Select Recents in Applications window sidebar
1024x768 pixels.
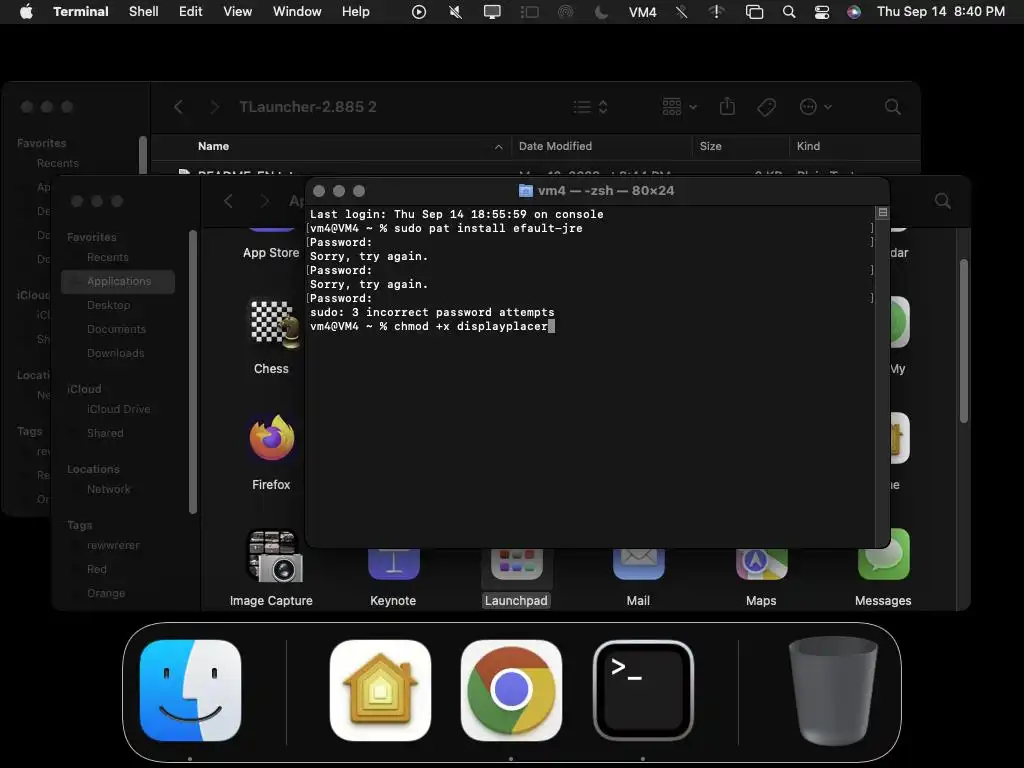(108, 257)
